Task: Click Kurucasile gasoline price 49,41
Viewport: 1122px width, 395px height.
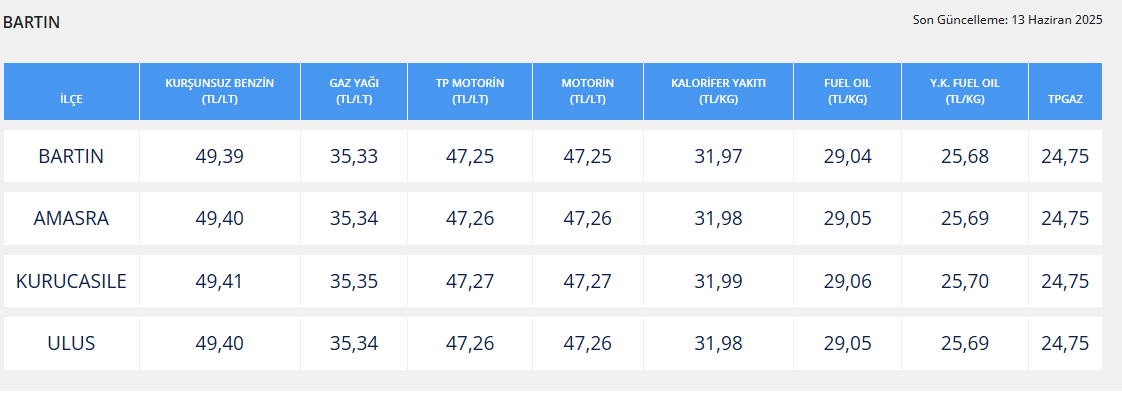Action: pyautogui.click(x=220, y=281)
